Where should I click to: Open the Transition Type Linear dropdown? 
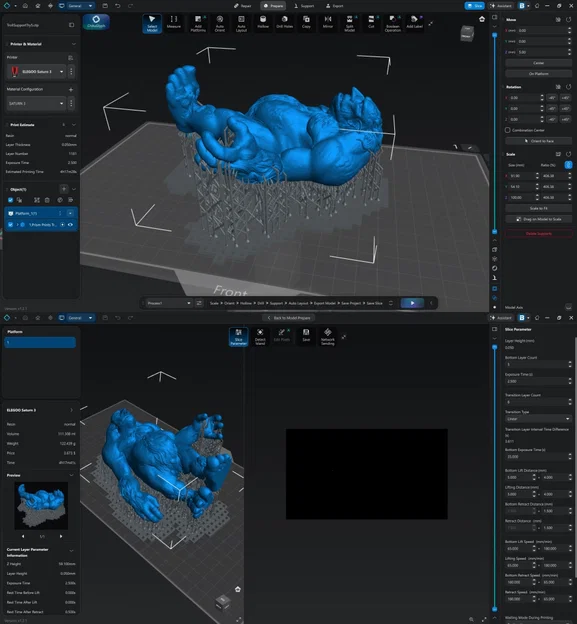tap(538, 419)
